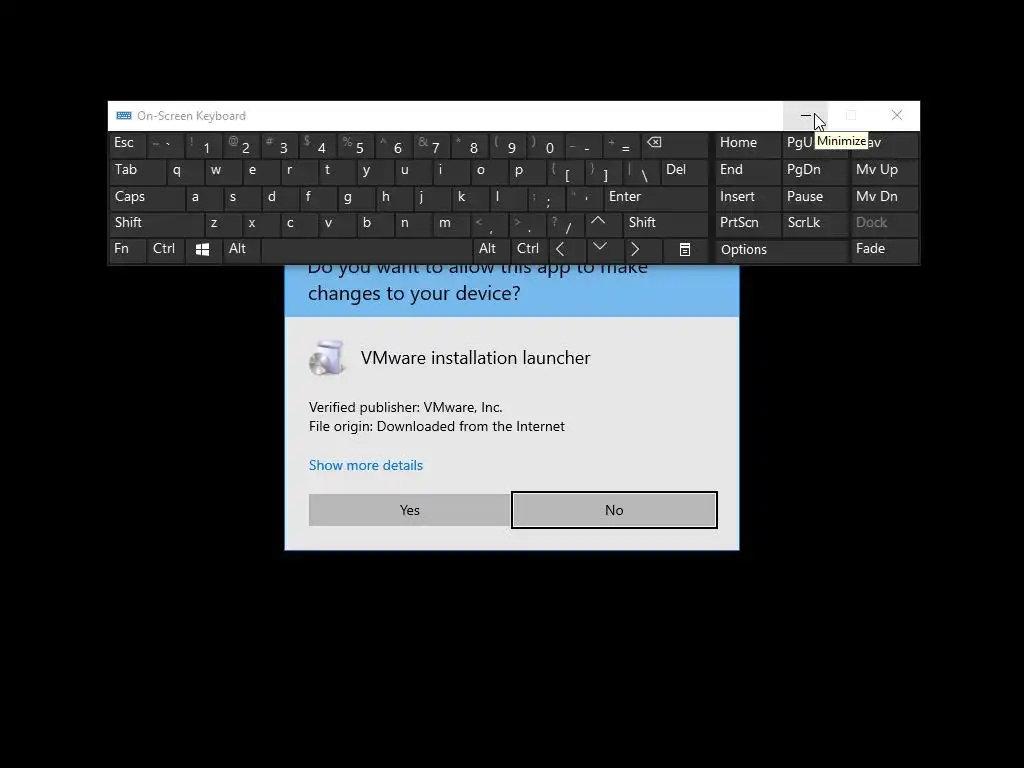The image size is (1024, 768).
Task: Click the Mv Dn key
Action: 885,198
